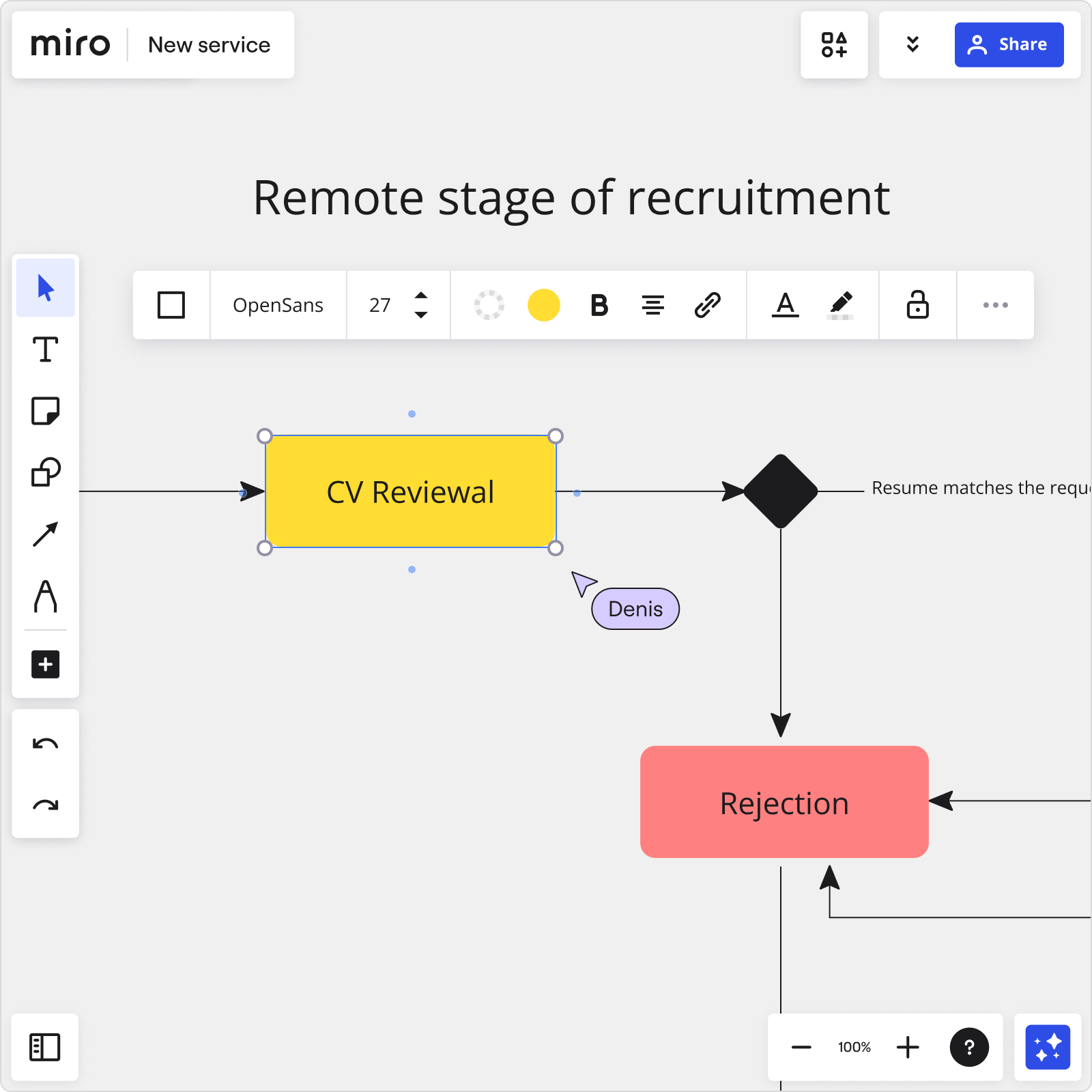Screen dimensions: 1092x1092
Task: Expand the collapsed top bar chevron
Action: 913,45
